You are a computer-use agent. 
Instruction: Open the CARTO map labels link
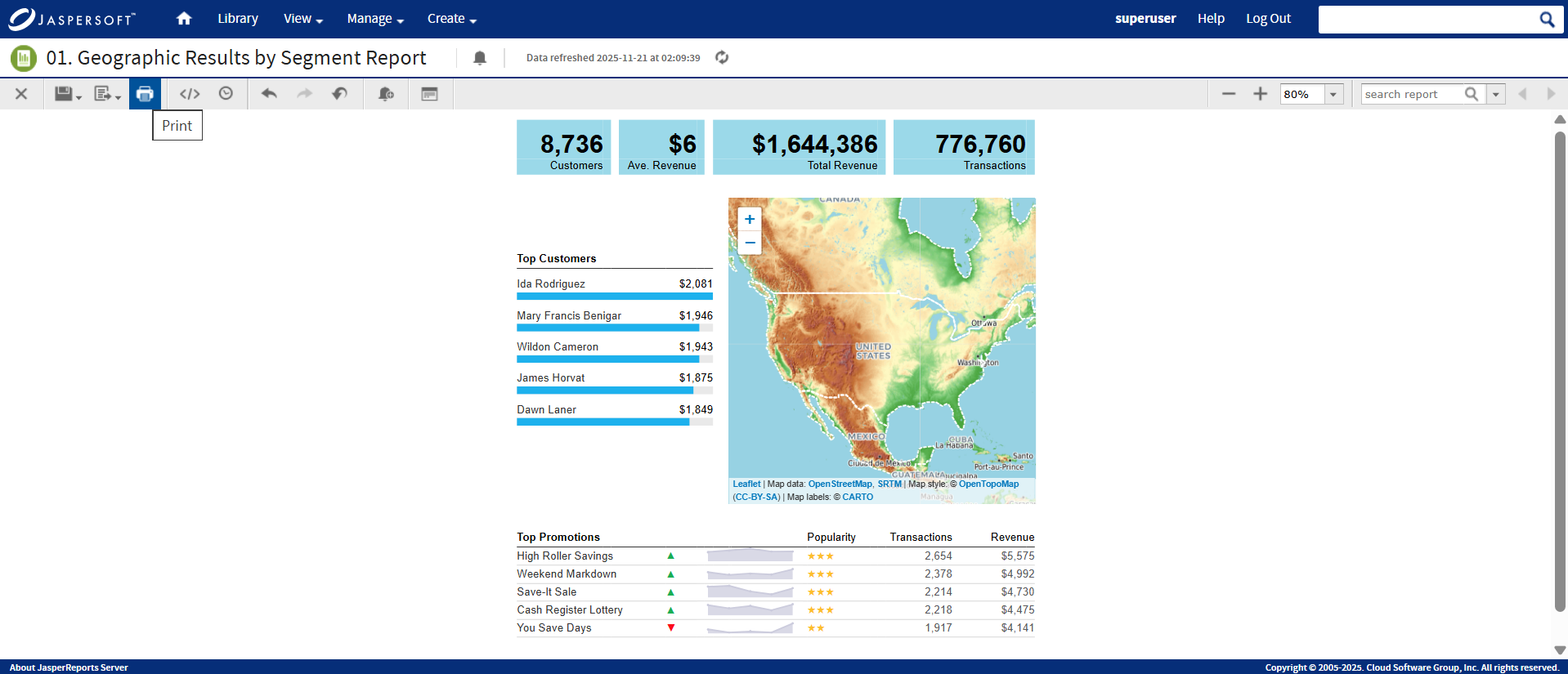point(858,497)
